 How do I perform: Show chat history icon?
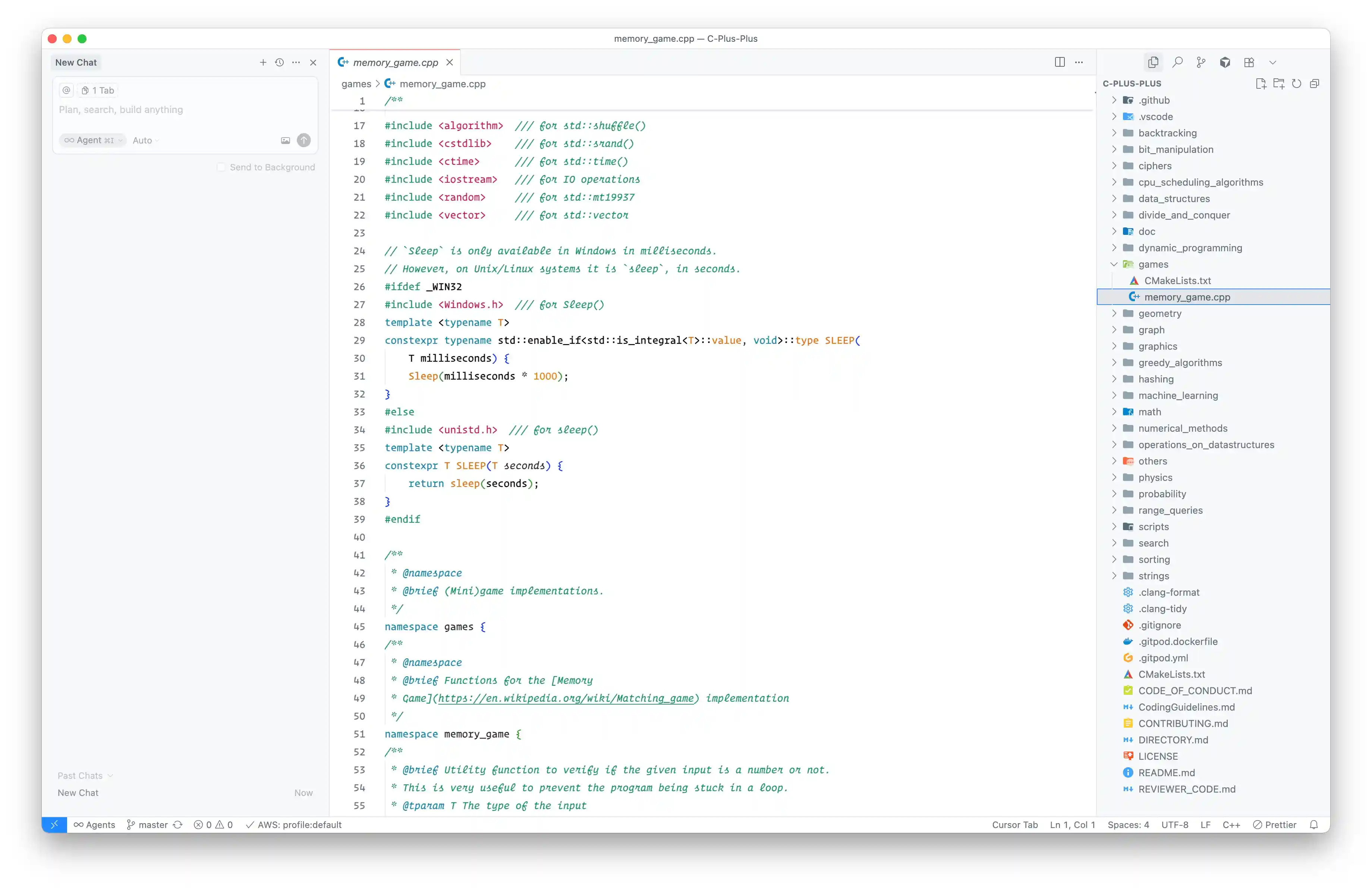[279, 62]
